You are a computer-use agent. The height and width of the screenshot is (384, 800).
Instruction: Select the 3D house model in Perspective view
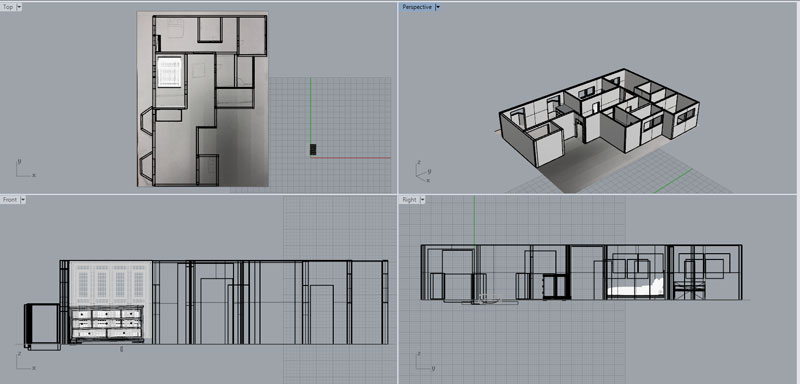[x=599, y=116]
